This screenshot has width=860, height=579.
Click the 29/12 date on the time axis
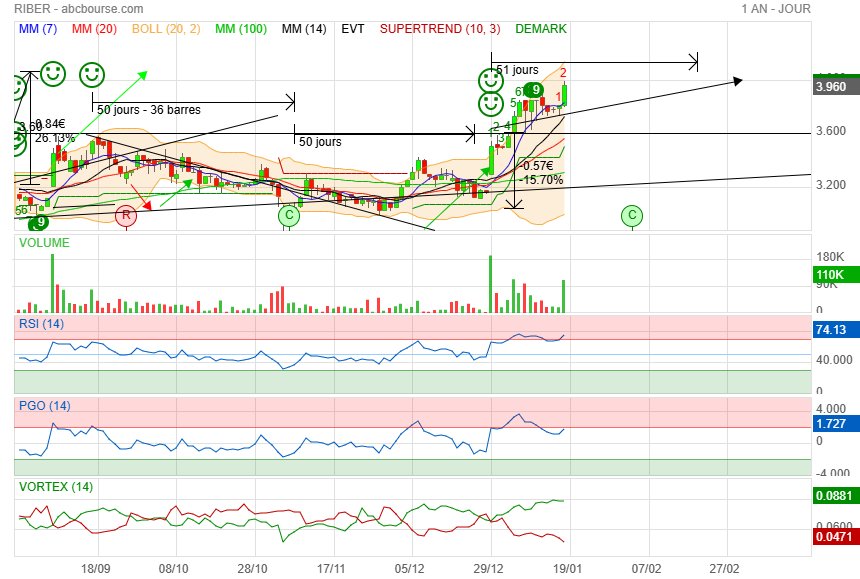[489, 567]
